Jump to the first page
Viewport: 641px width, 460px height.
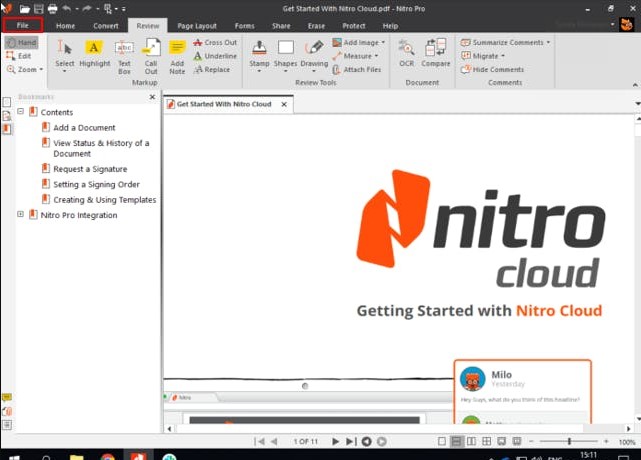point(259,441)
